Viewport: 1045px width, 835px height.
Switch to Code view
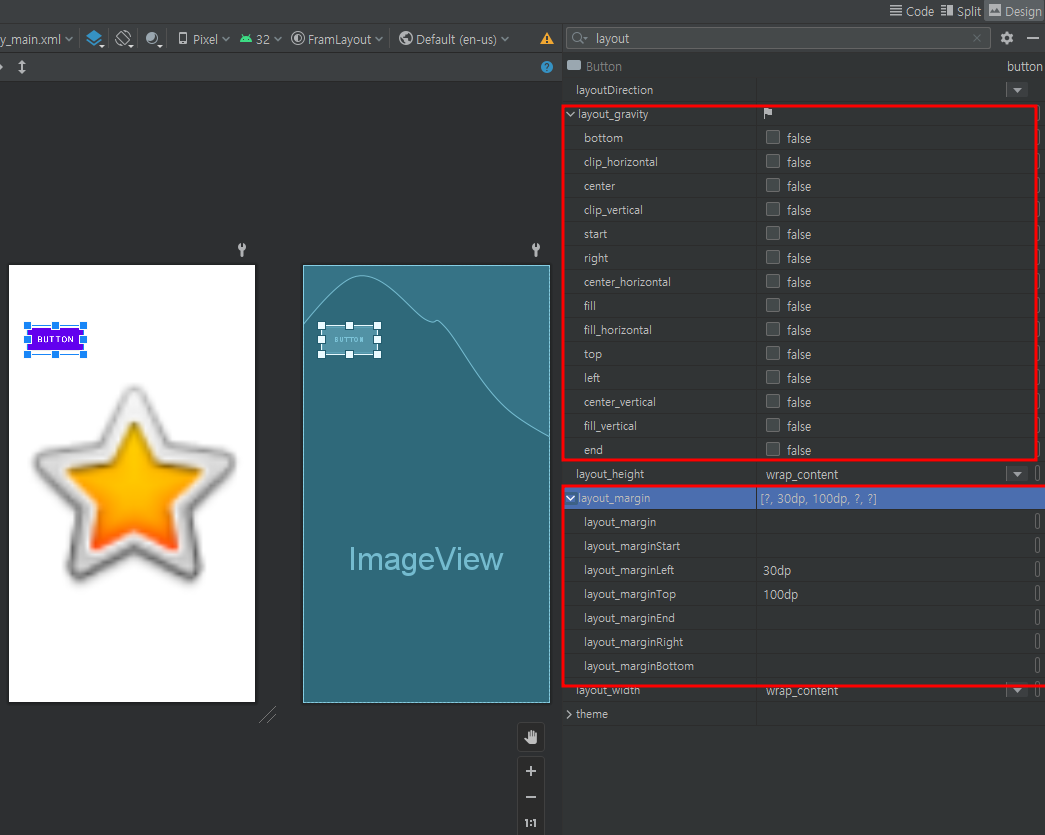point(912,11)
